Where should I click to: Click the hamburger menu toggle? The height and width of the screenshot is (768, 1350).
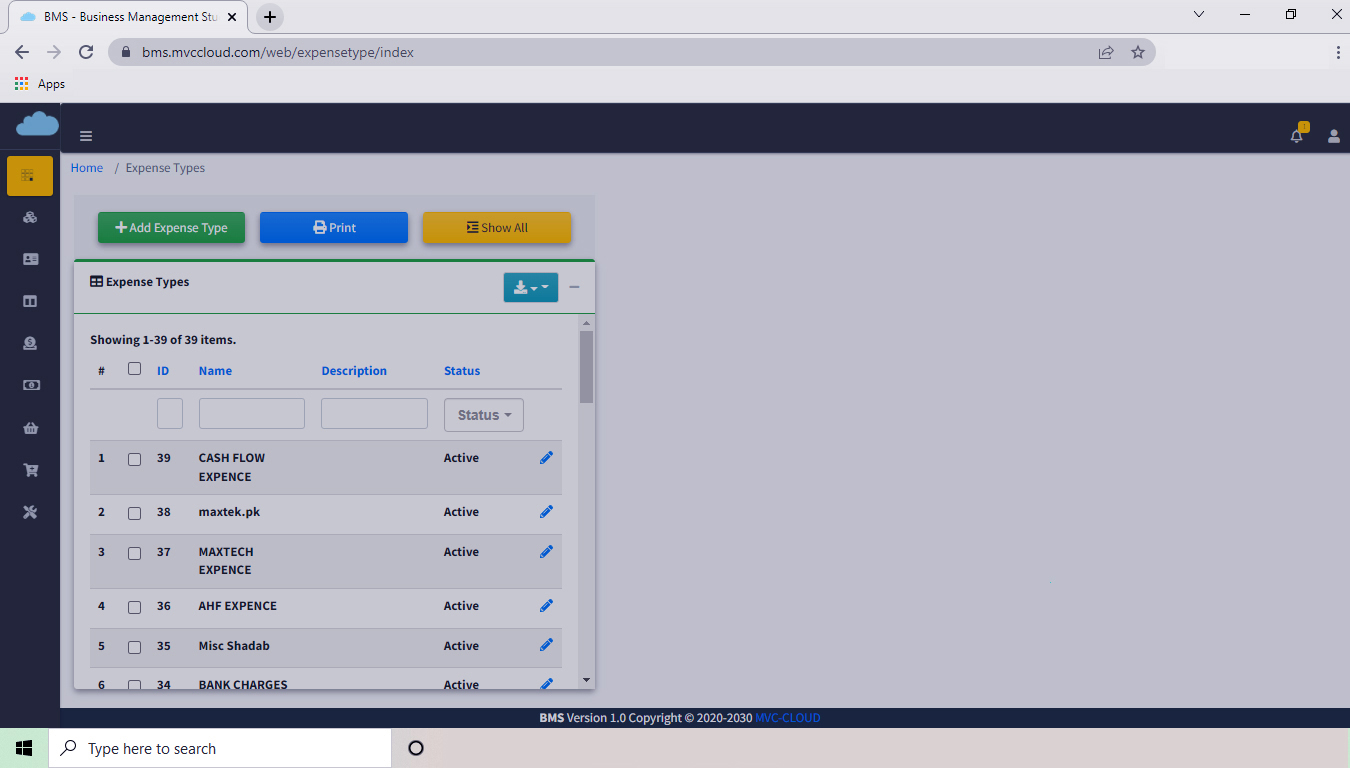coord(86,136)
